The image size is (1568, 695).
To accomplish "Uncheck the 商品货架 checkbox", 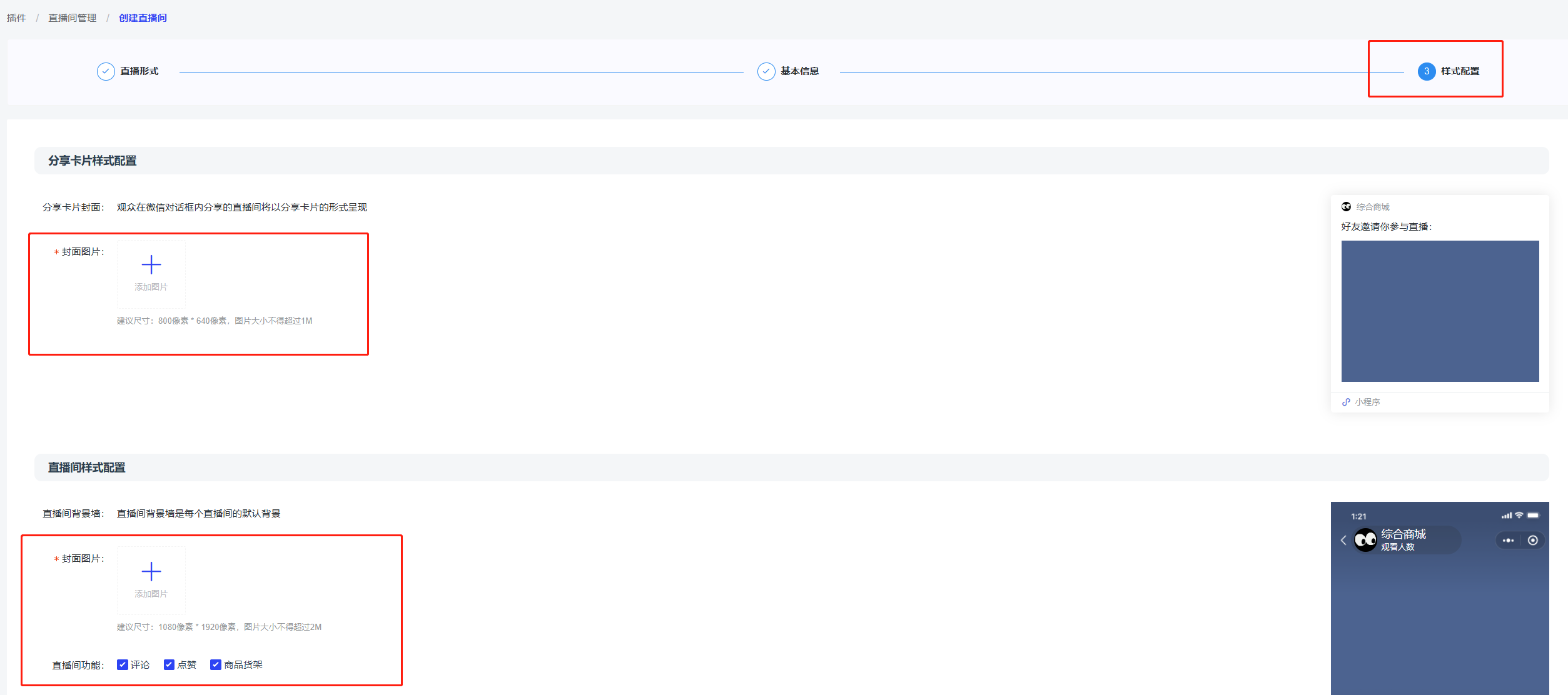I will coord(216,664).
